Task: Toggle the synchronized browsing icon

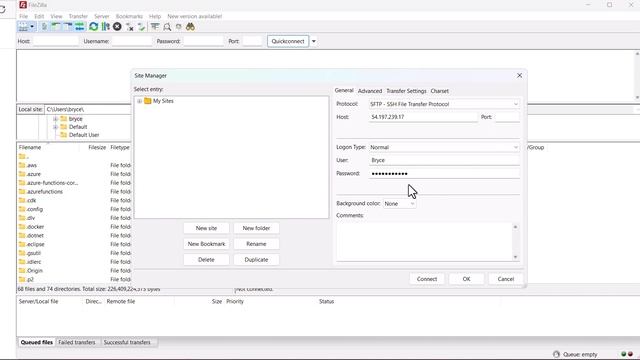Action: point(178,27)
